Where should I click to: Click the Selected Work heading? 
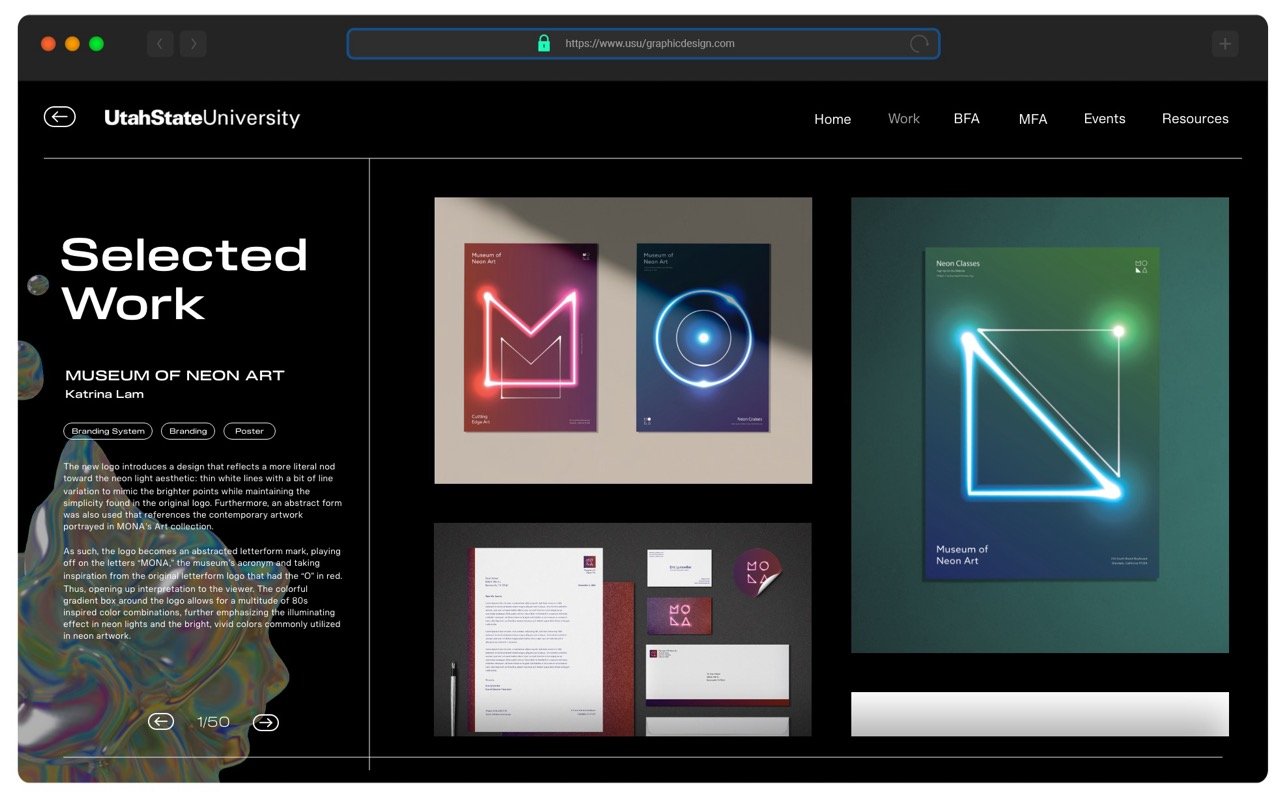coord(184,279)
